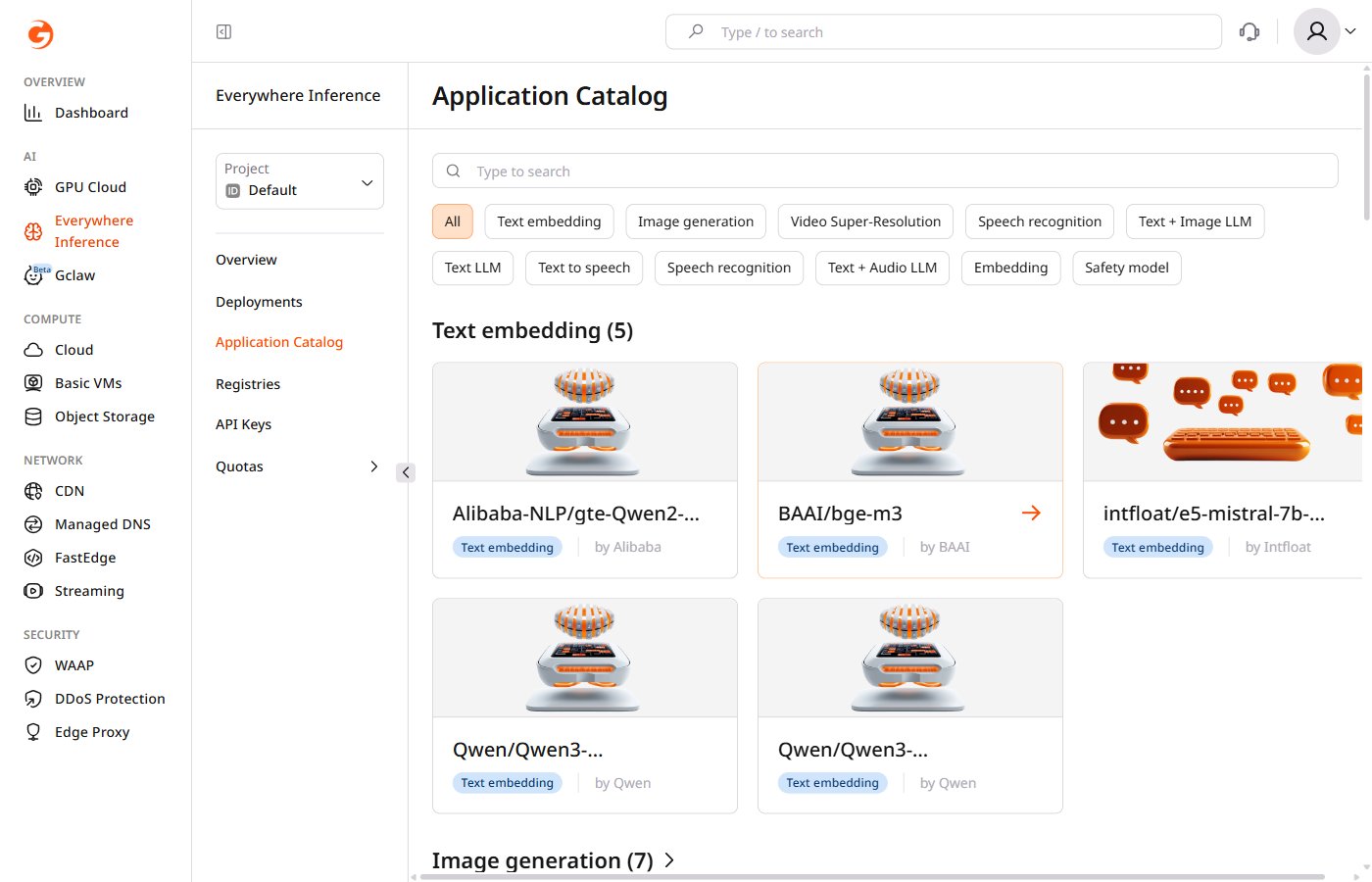The width and height of the screenshot is (1372, 882).
Task: Expand the Image generation (7) section arrow
Action: pos(669,860)
